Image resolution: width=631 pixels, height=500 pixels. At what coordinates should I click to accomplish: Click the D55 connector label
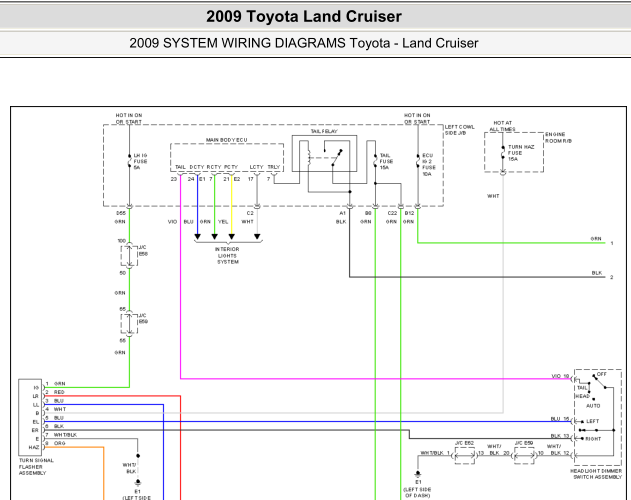click(x=121, y=213)
